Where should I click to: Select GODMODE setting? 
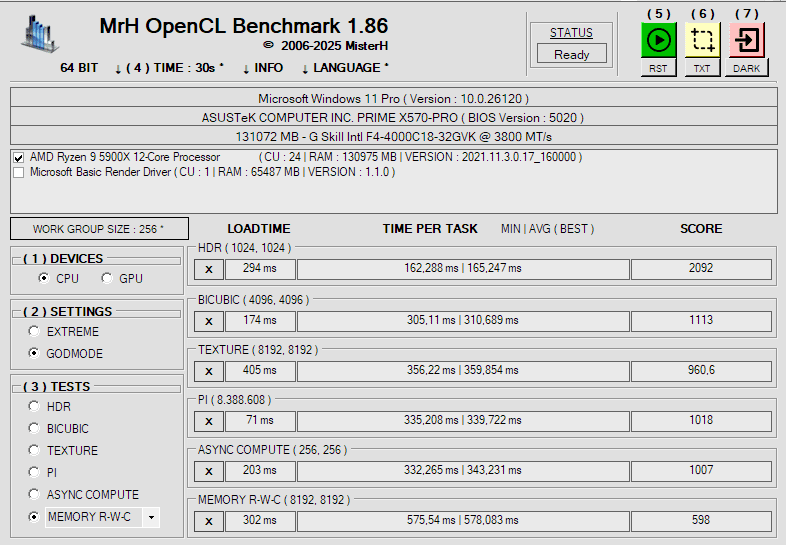[x=34, y=353]
